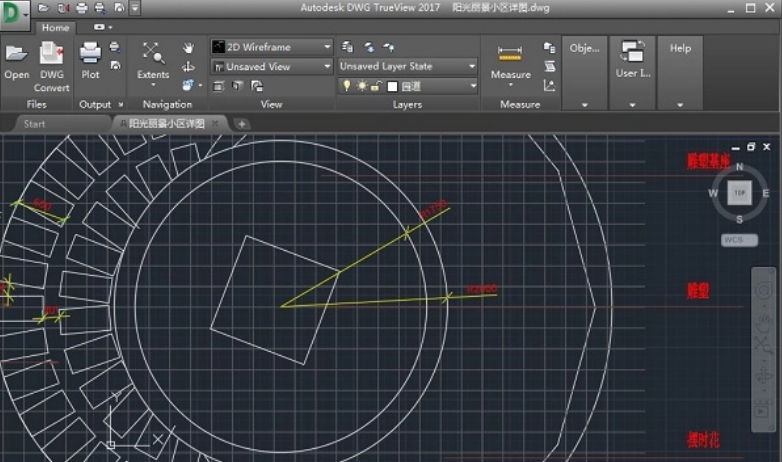Click the viewports icon in View panel
782x462 pixels.
point(257,86)
